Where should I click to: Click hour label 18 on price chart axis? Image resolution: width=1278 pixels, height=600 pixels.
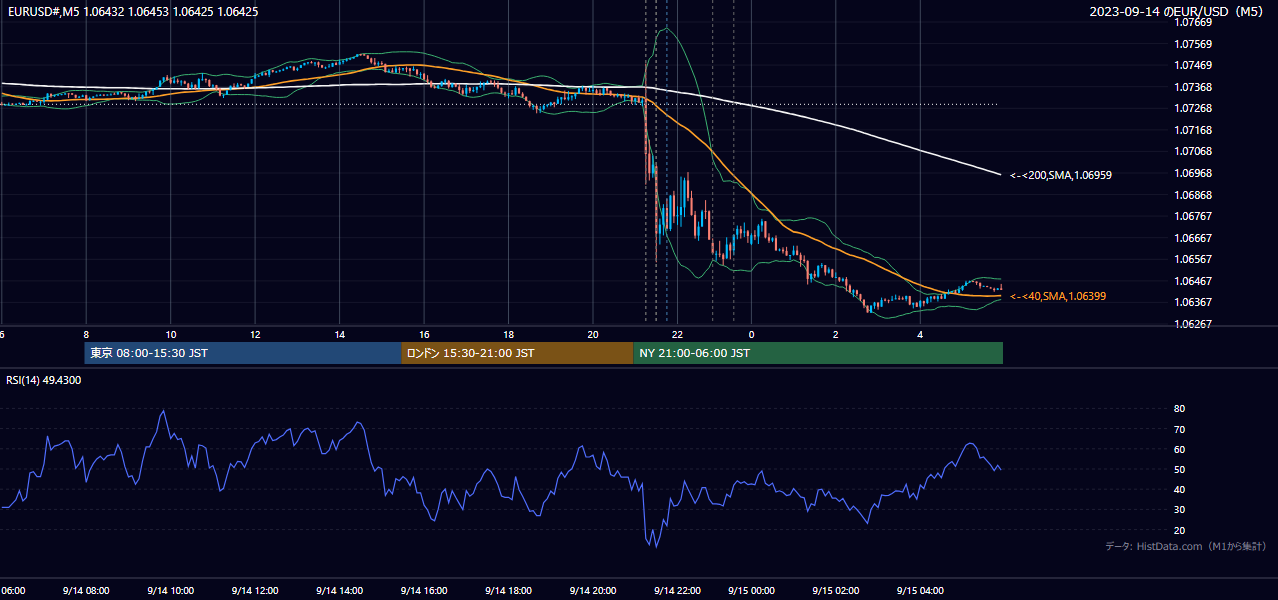508,334
